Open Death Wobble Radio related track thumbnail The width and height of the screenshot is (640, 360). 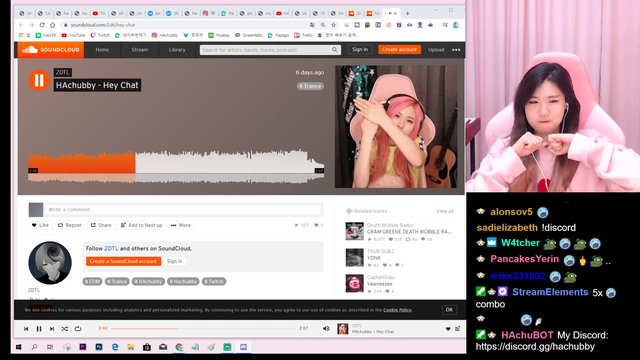(354, 231)
